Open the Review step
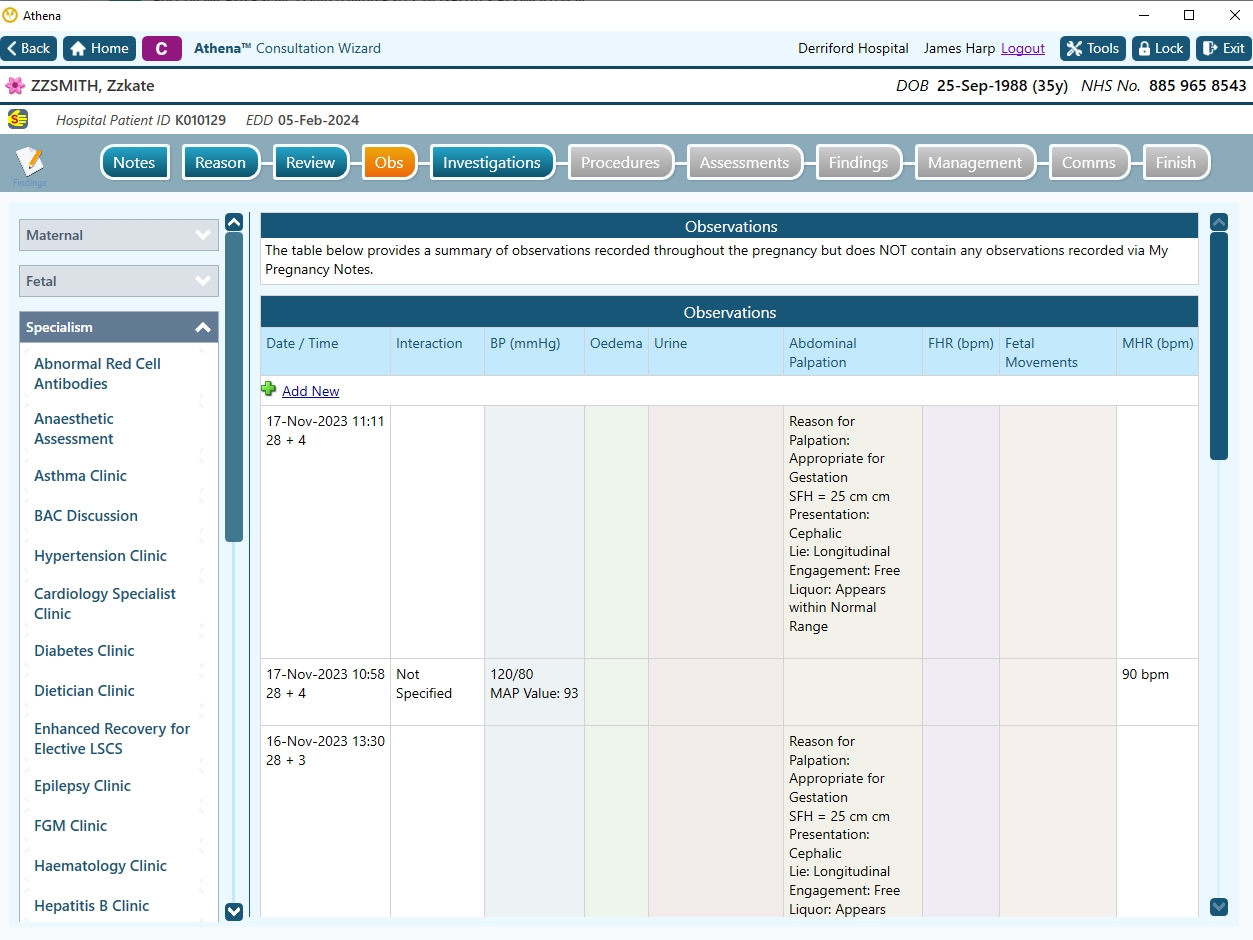Screen dimensions: 1253x940 [310, 163]
